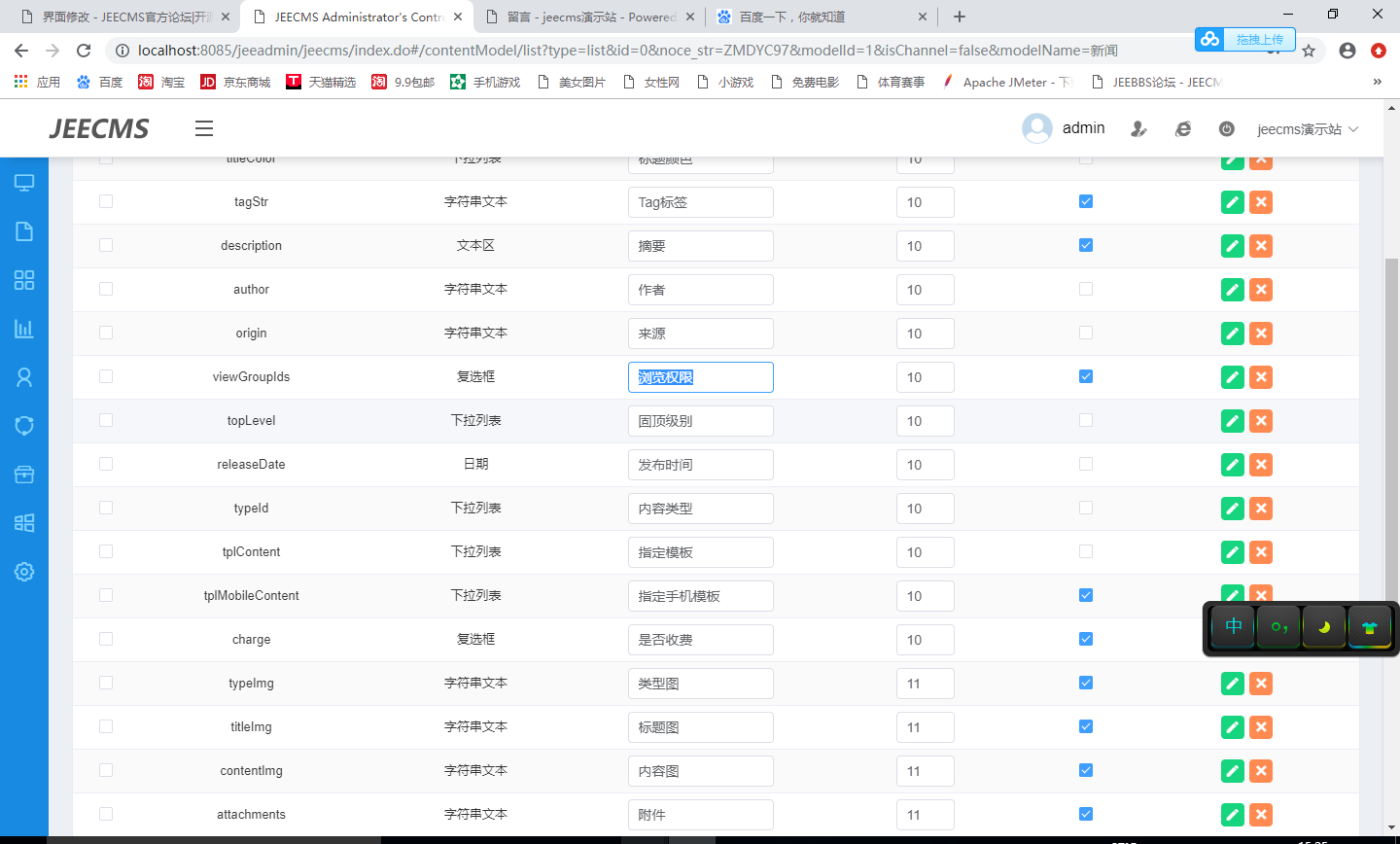Open the monitor icon in left sidebar

pyautogui.click(x=24, y=183)
